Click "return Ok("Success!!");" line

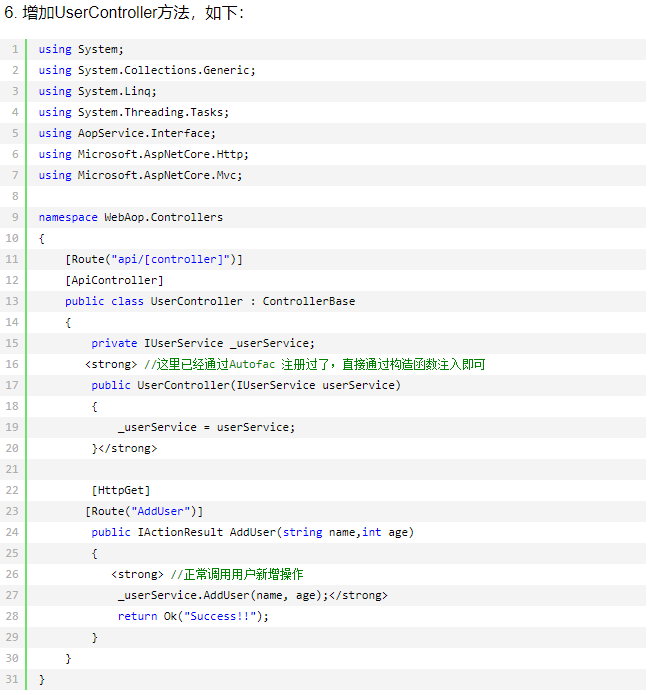click(x=193, y=616)
